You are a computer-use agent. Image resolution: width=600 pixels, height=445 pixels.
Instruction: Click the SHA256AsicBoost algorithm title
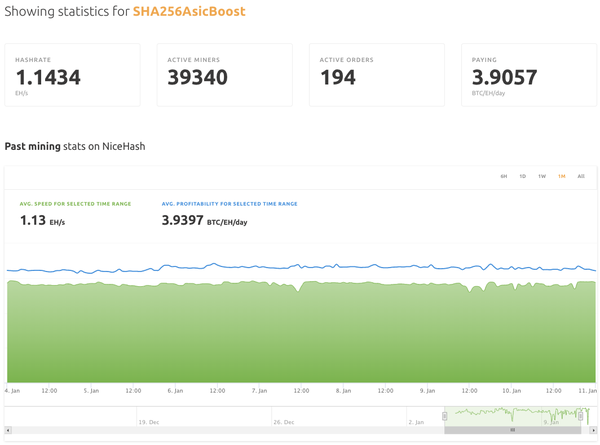pyautogui.click(x=189, y=12)
